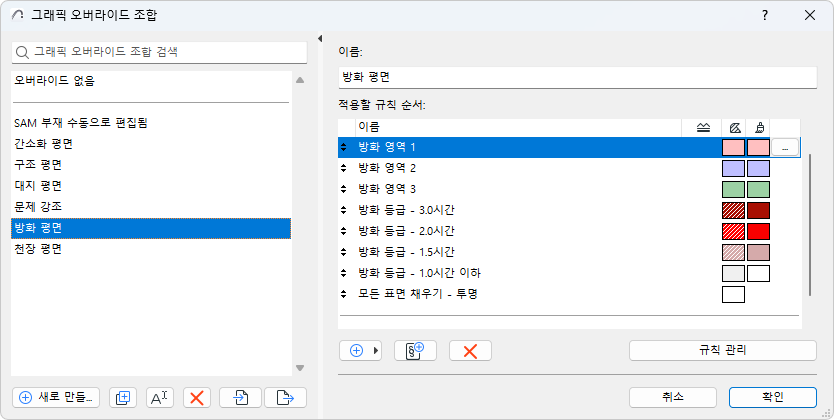Click the override combination search field
Screen dimensions: 834x420
pos(160,51)
